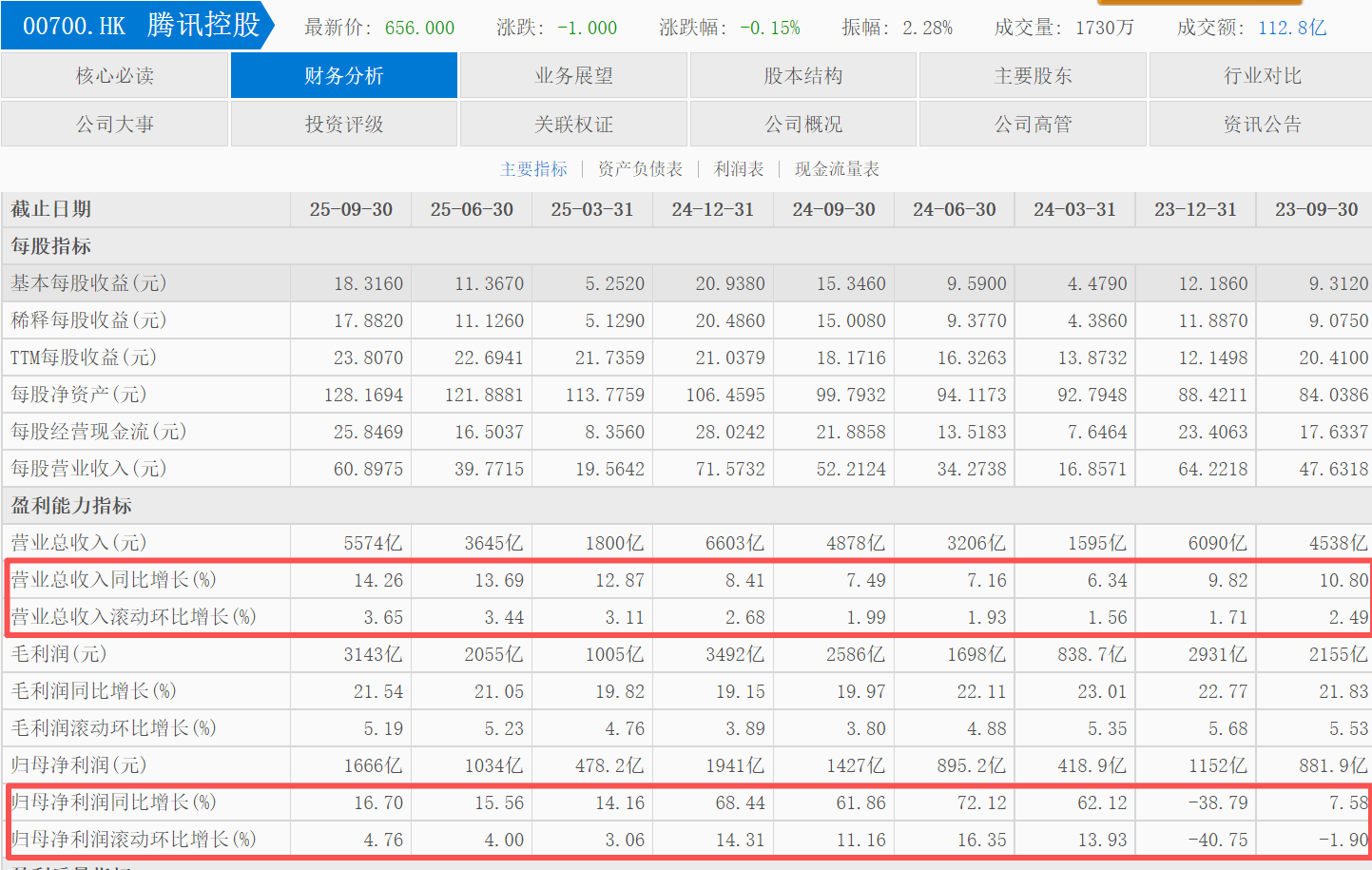Open the 资讯公告 tab
The width and height of the screenshot is (1372, 870).
[x=1263, y=124]
